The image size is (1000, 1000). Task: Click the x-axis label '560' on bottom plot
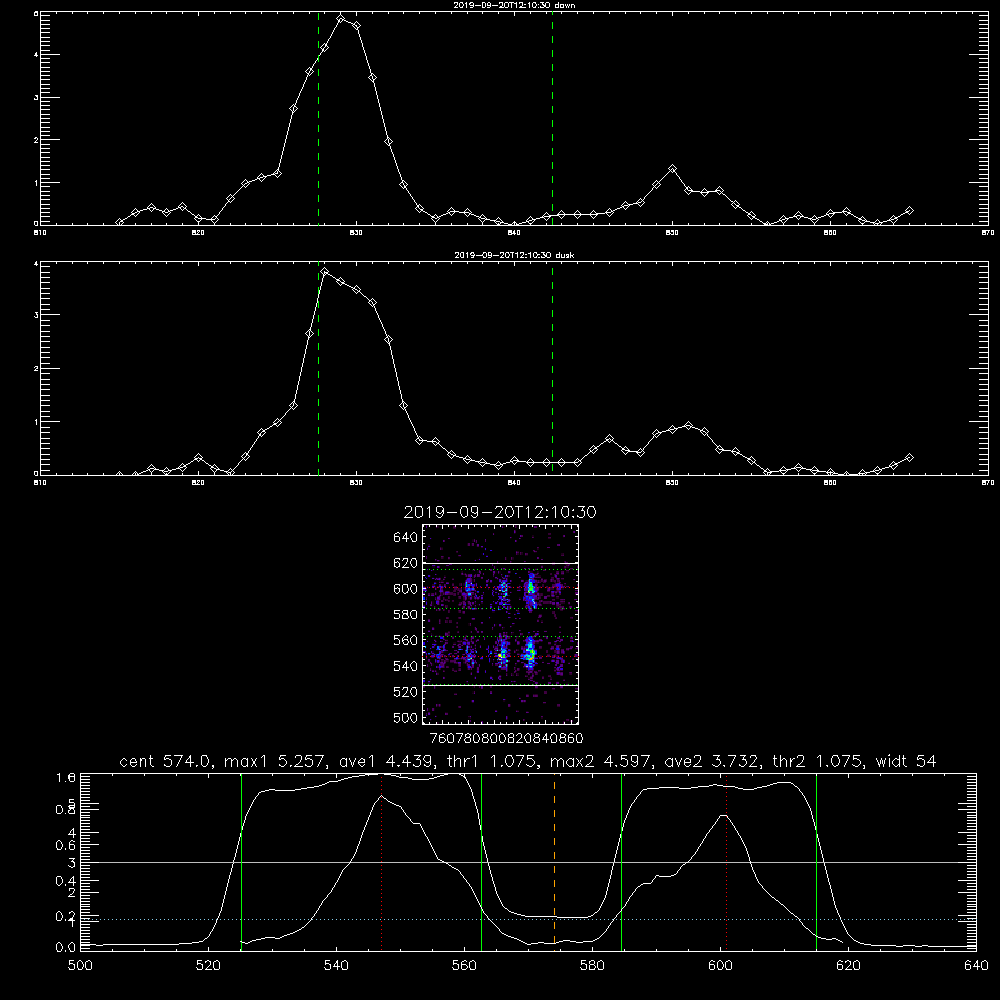[x=464, y=966]
